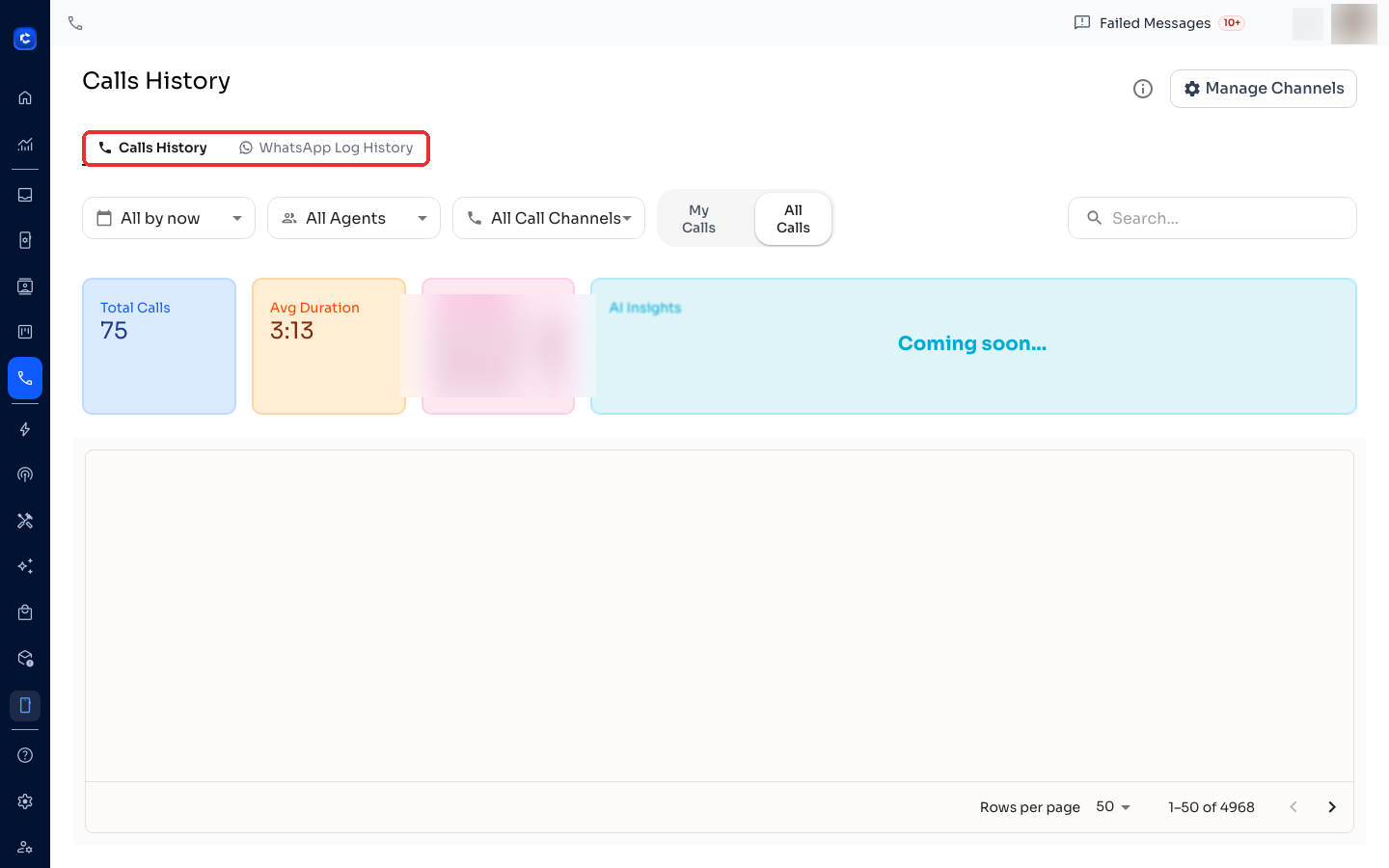Viewport: 1389px width, 868px height.
Task: Click the Total Calls card
Action: [159, 346]
